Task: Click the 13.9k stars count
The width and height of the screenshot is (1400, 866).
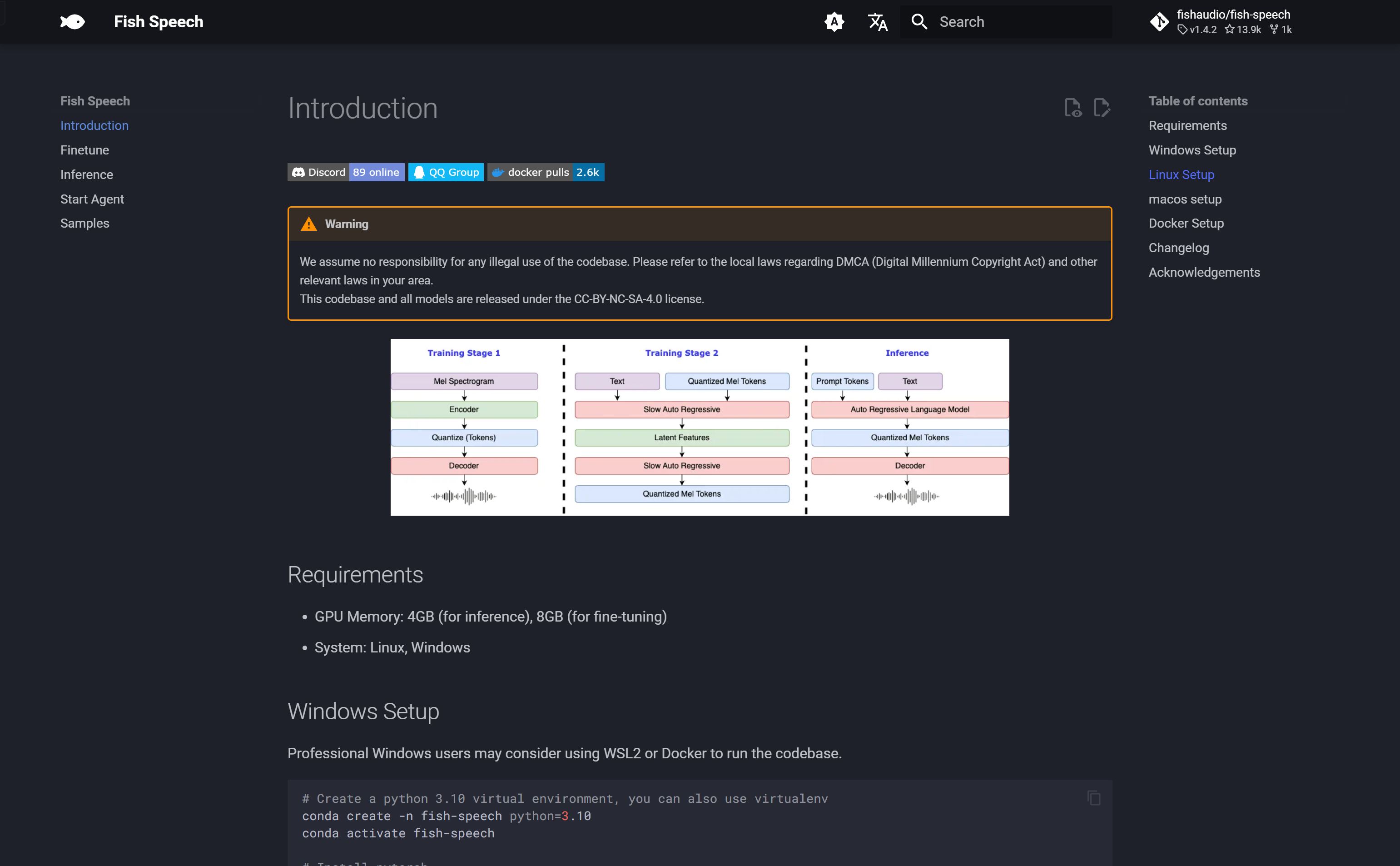Action: pyautogui.click(x=1242, y=29)
